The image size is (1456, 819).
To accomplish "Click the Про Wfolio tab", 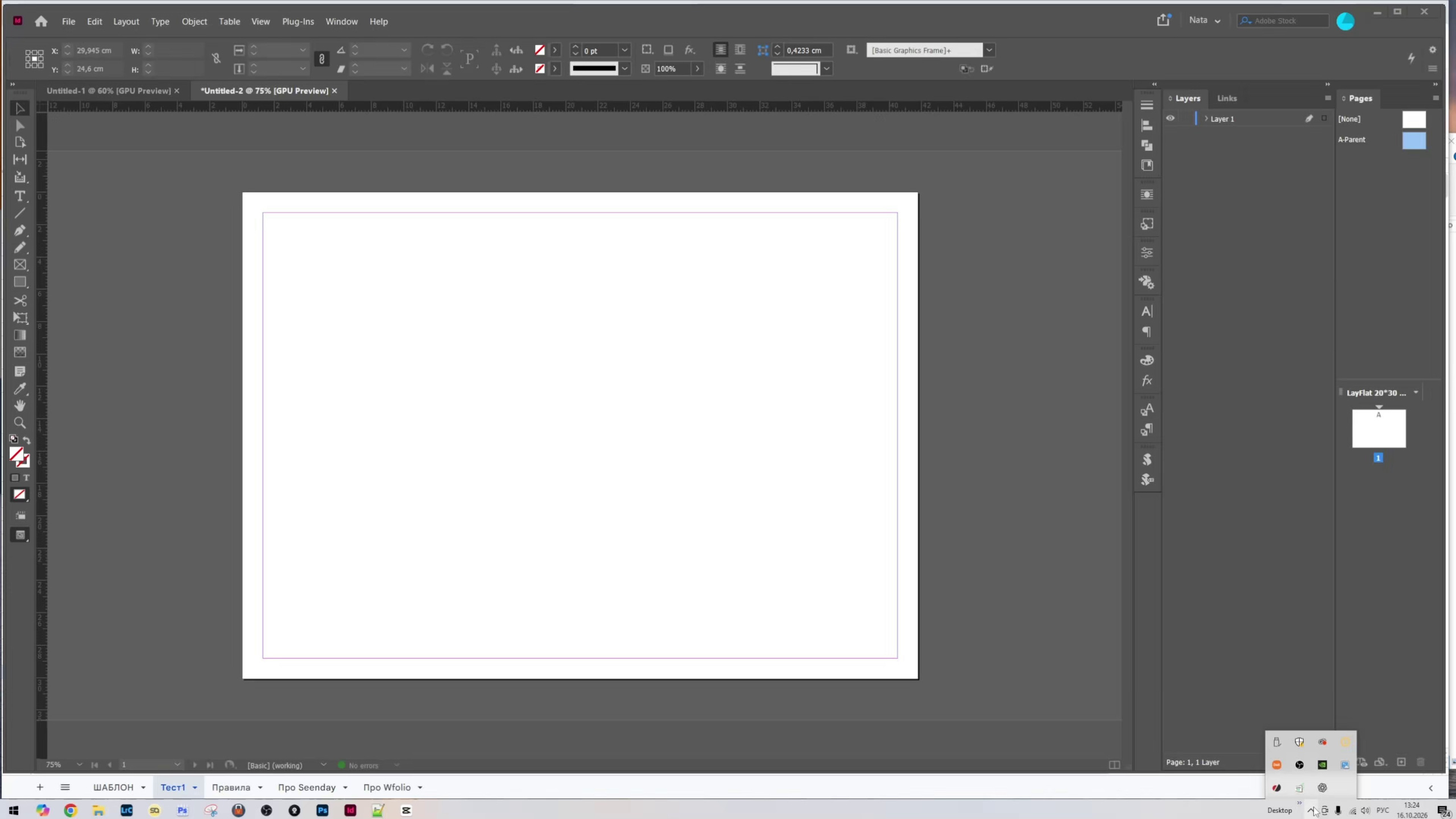I will 387,787.
